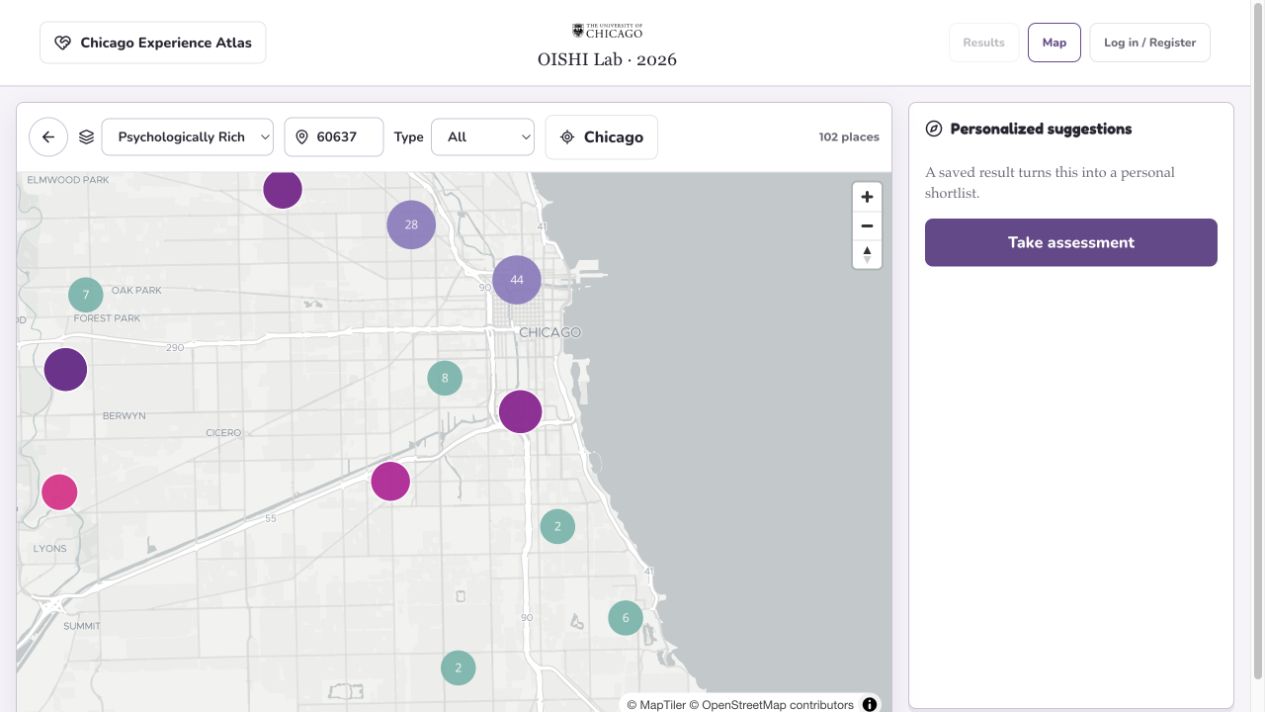Image resolution: width=1265 pixels, height=712 pixels.
Task: Open the Psychologically Rich dropdown
Action: point(187,137)
